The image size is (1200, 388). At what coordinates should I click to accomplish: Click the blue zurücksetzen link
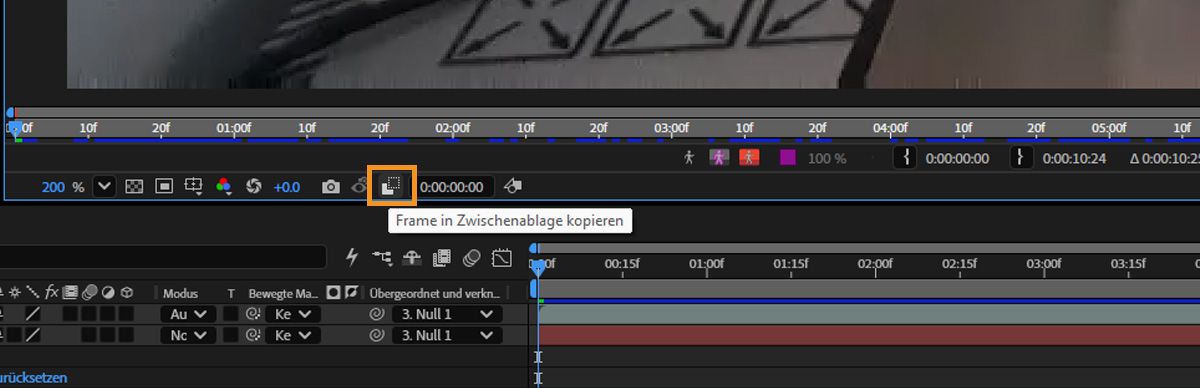(35, 379)
